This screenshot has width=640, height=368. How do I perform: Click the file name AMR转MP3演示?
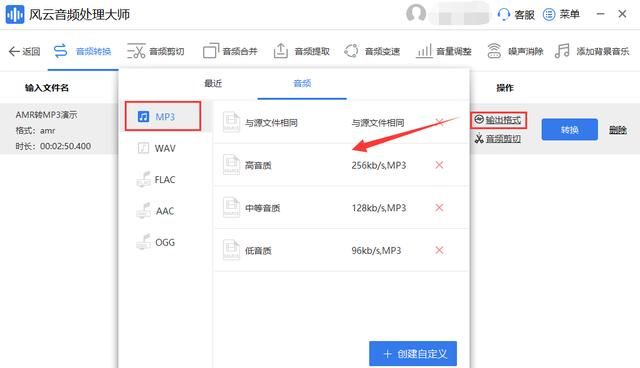46,115
